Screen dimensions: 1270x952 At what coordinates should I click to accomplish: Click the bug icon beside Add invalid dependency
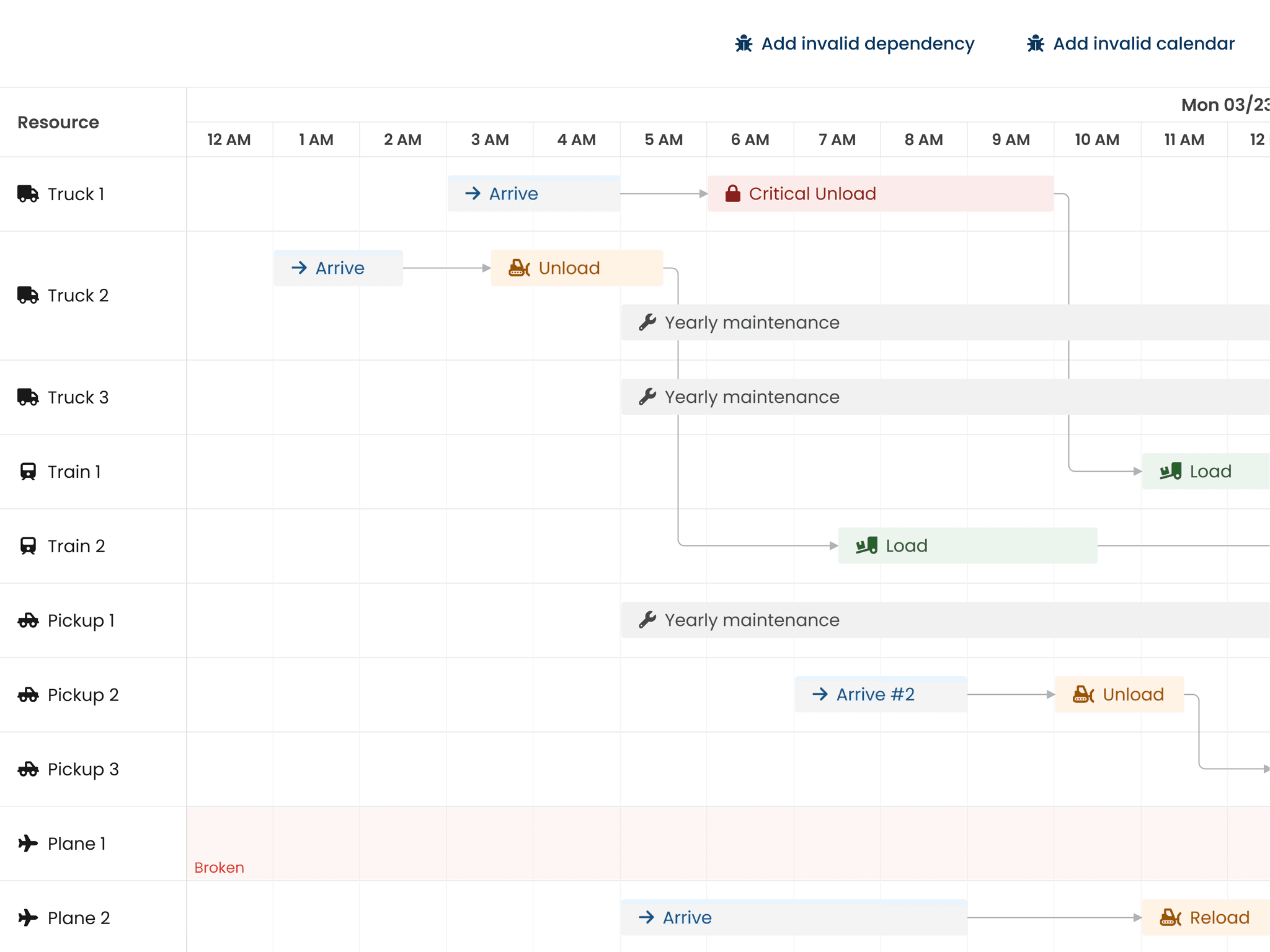pos(744,43)
